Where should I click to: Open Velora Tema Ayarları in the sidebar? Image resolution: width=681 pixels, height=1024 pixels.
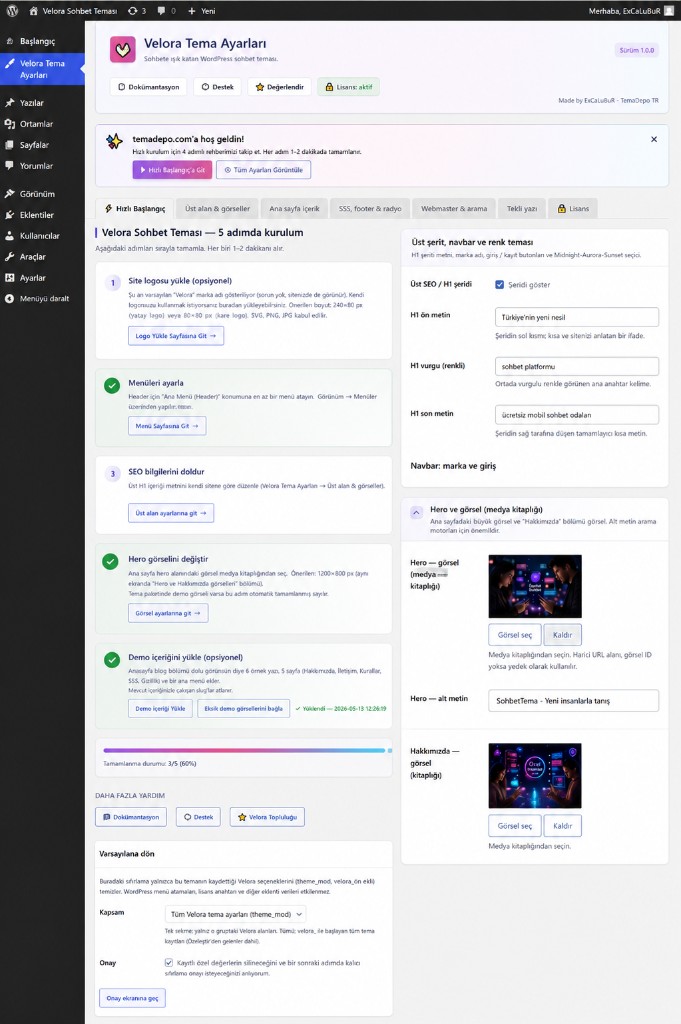42,69
